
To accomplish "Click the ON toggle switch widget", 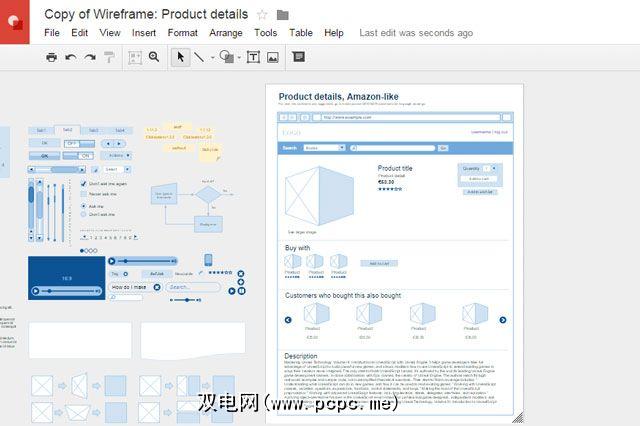I will tap(78, 156).
